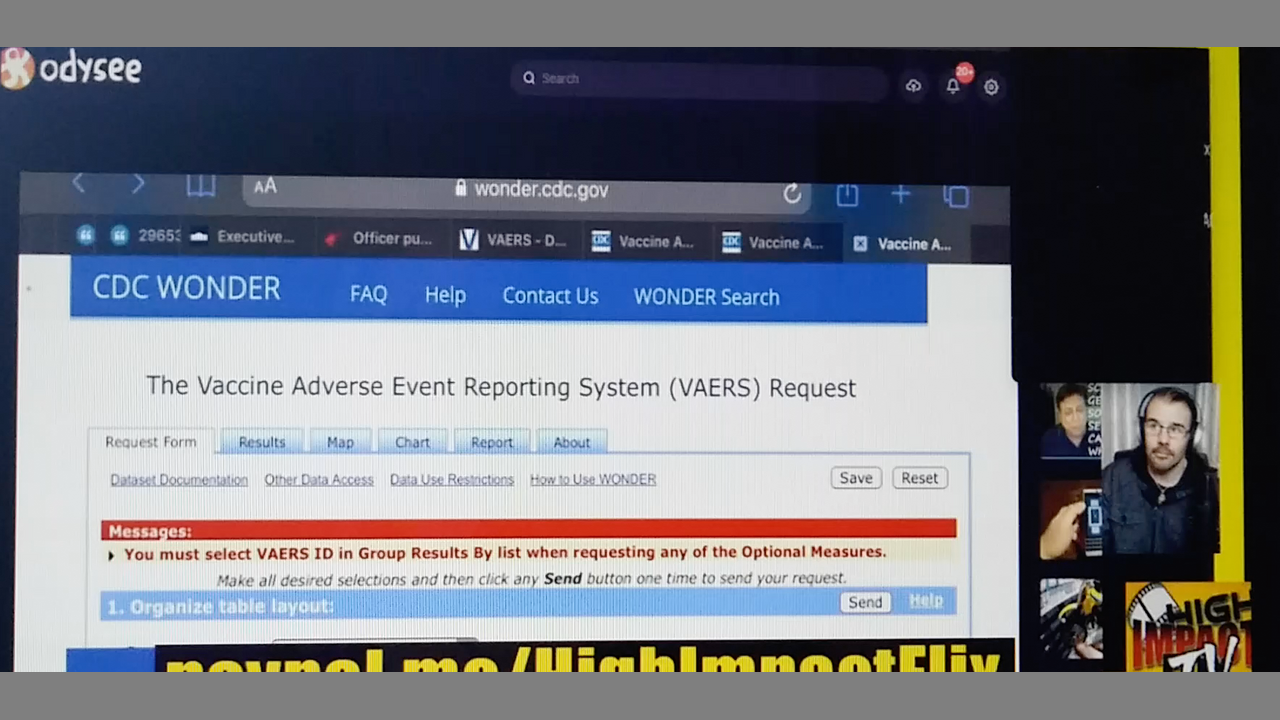This screenshot has width=1280, height=720.
Task: Click the browser back arrow
Action: coord(79,184)
